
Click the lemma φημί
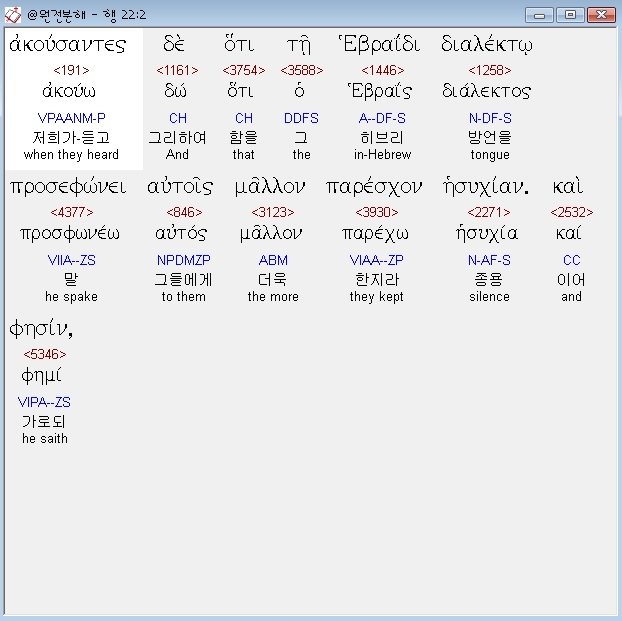click(41, 375)
